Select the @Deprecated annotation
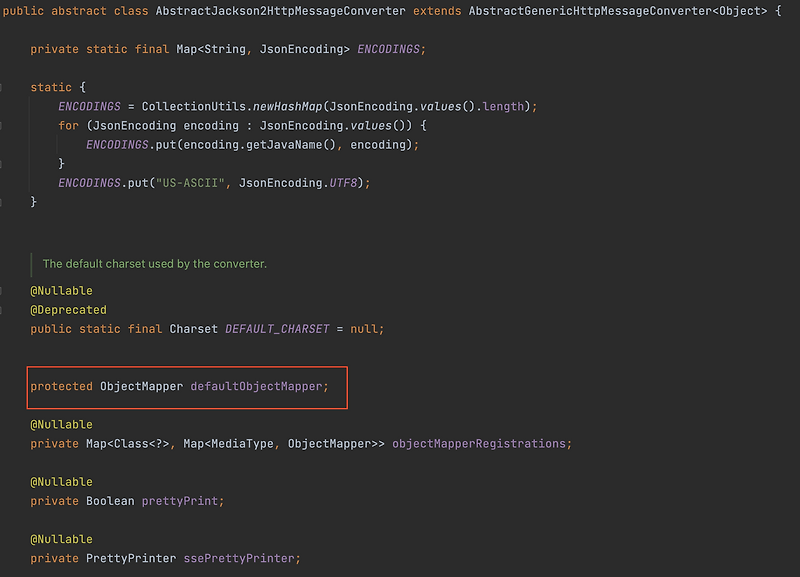Image resolution: width=800 pixels, height=577 pixels. point(68,309)
